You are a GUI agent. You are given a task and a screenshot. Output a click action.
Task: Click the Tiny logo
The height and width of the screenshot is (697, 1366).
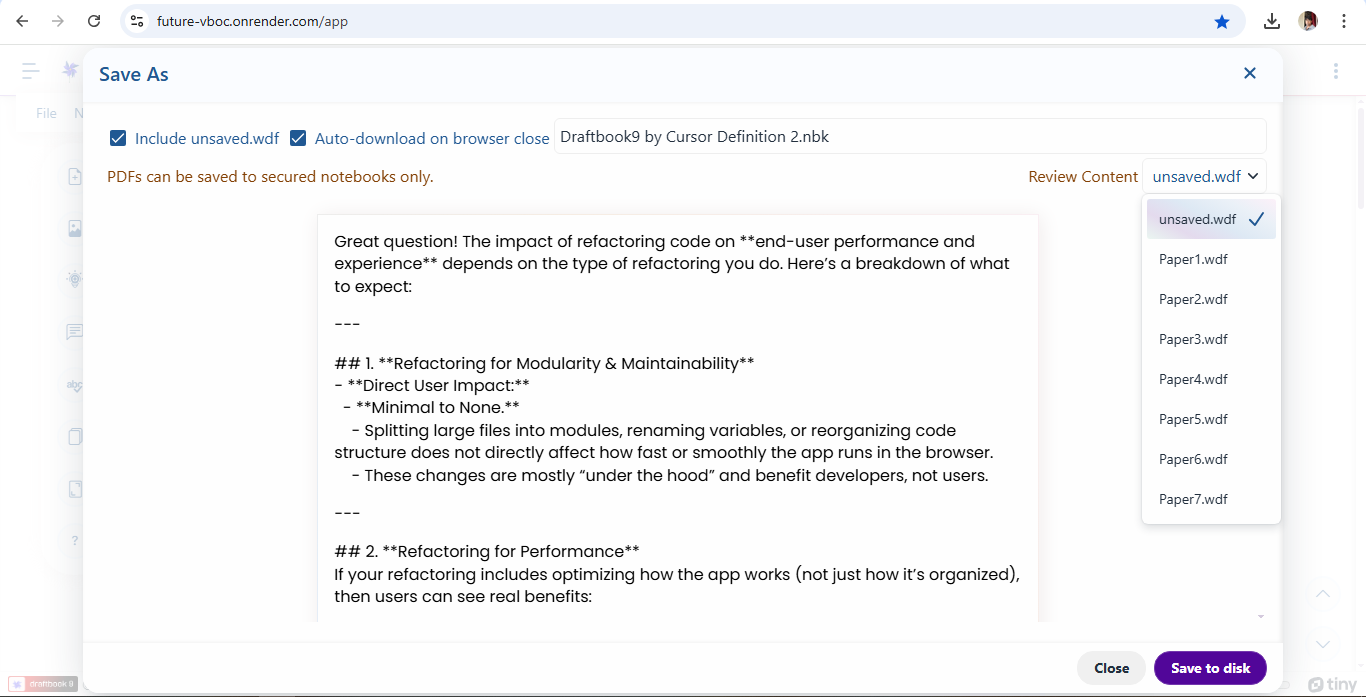point(1332,684)
